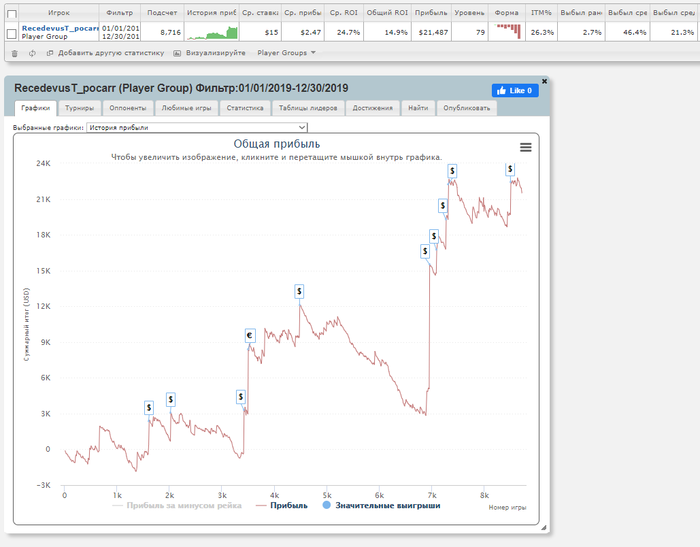This screenshot has height=547, width=700.
Task: Click the dollar win marker near 12K peak
Action: tap(299, 292)
